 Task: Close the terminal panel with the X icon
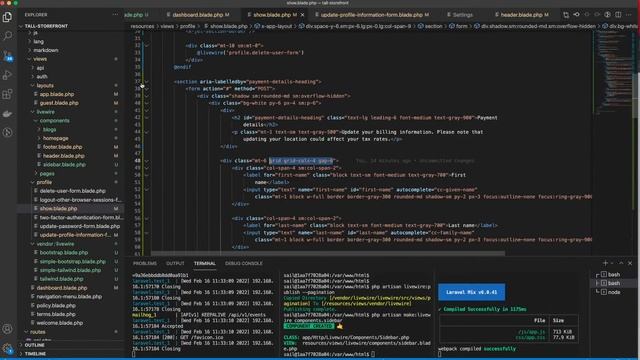point(630,263)
